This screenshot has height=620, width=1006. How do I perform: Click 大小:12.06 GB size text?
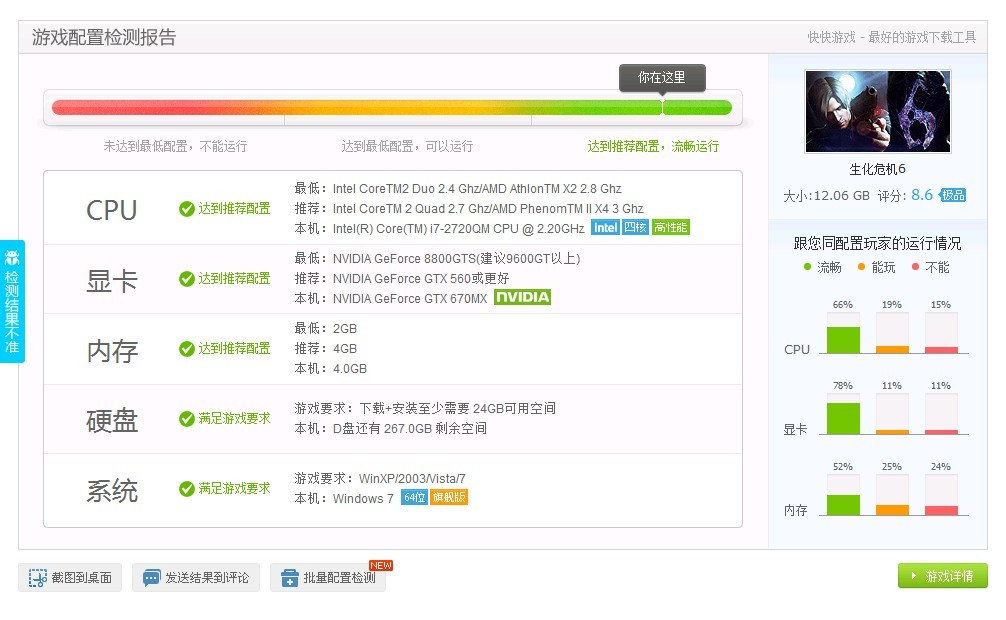(x=826, y=196)
